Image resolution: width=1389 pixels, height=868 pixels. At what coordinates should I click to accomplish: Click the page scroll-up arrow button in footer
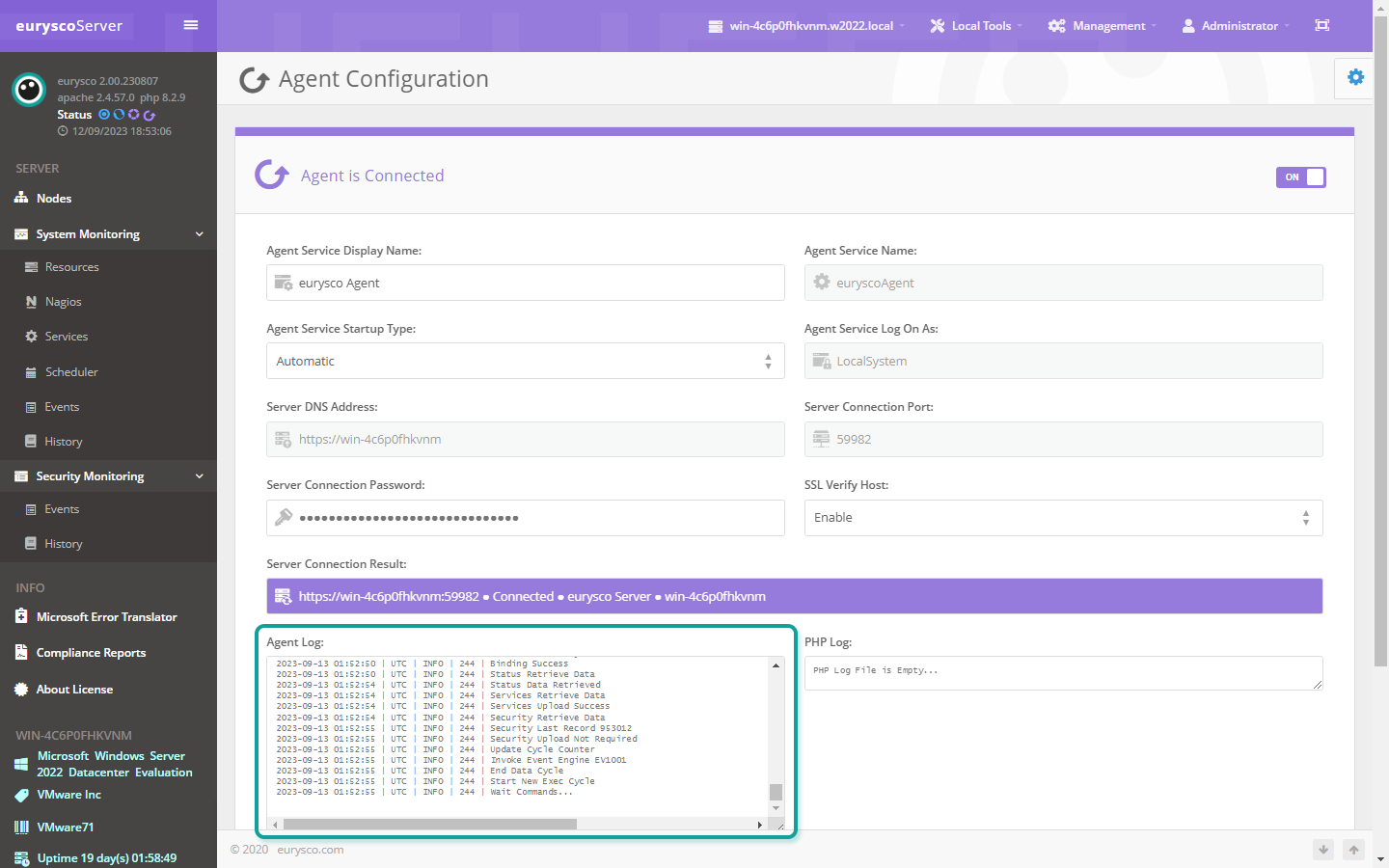pos(1354,850)
